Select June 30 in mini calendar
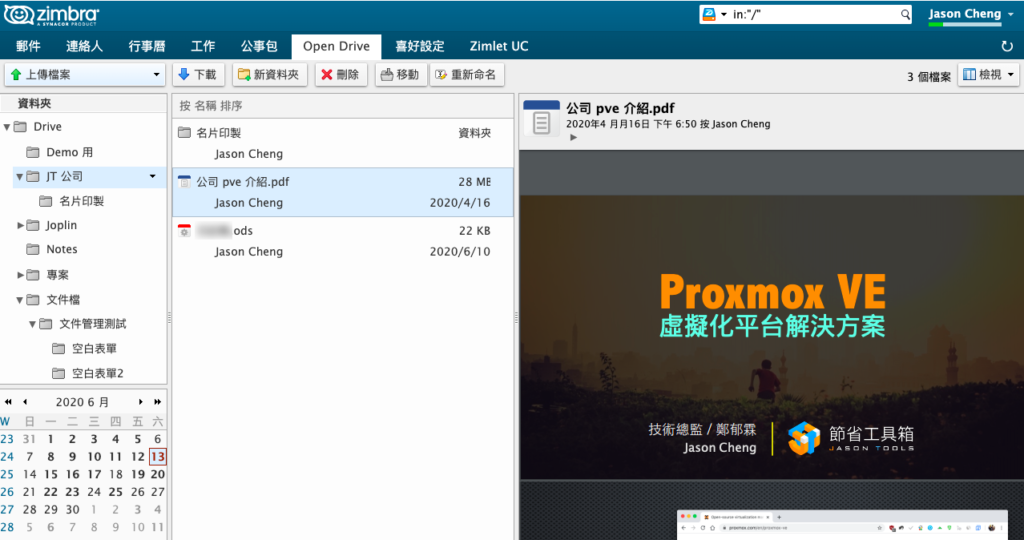The height and width of the screenshot is (540, 1024). (x=72, y=509)
